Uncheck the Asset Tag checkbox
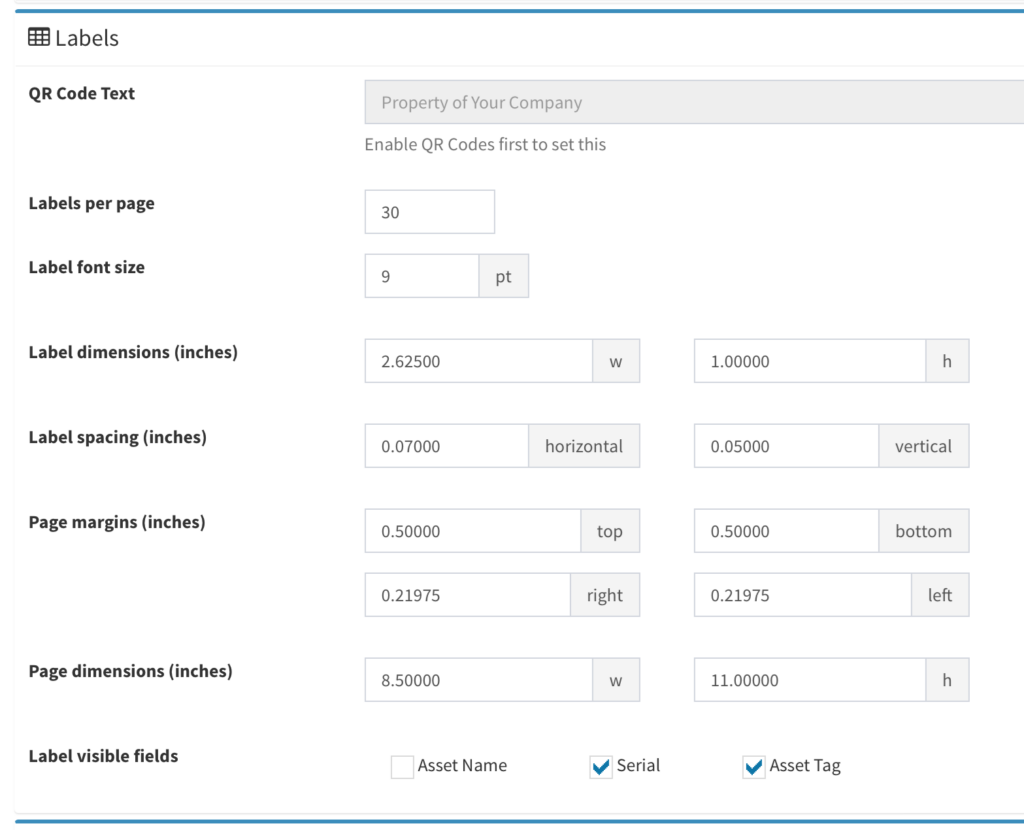 tap(754, 767)
